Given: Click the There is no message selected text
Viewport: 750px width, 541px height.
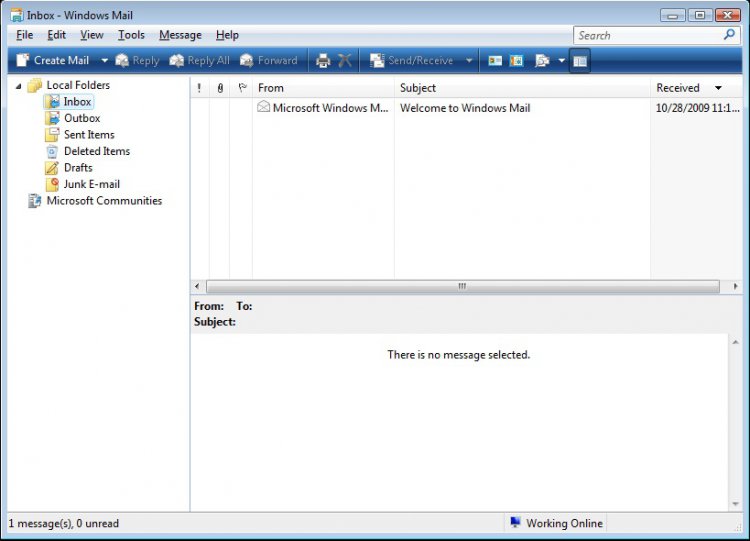Looking at the screenshot, I should tap(459, 355).
